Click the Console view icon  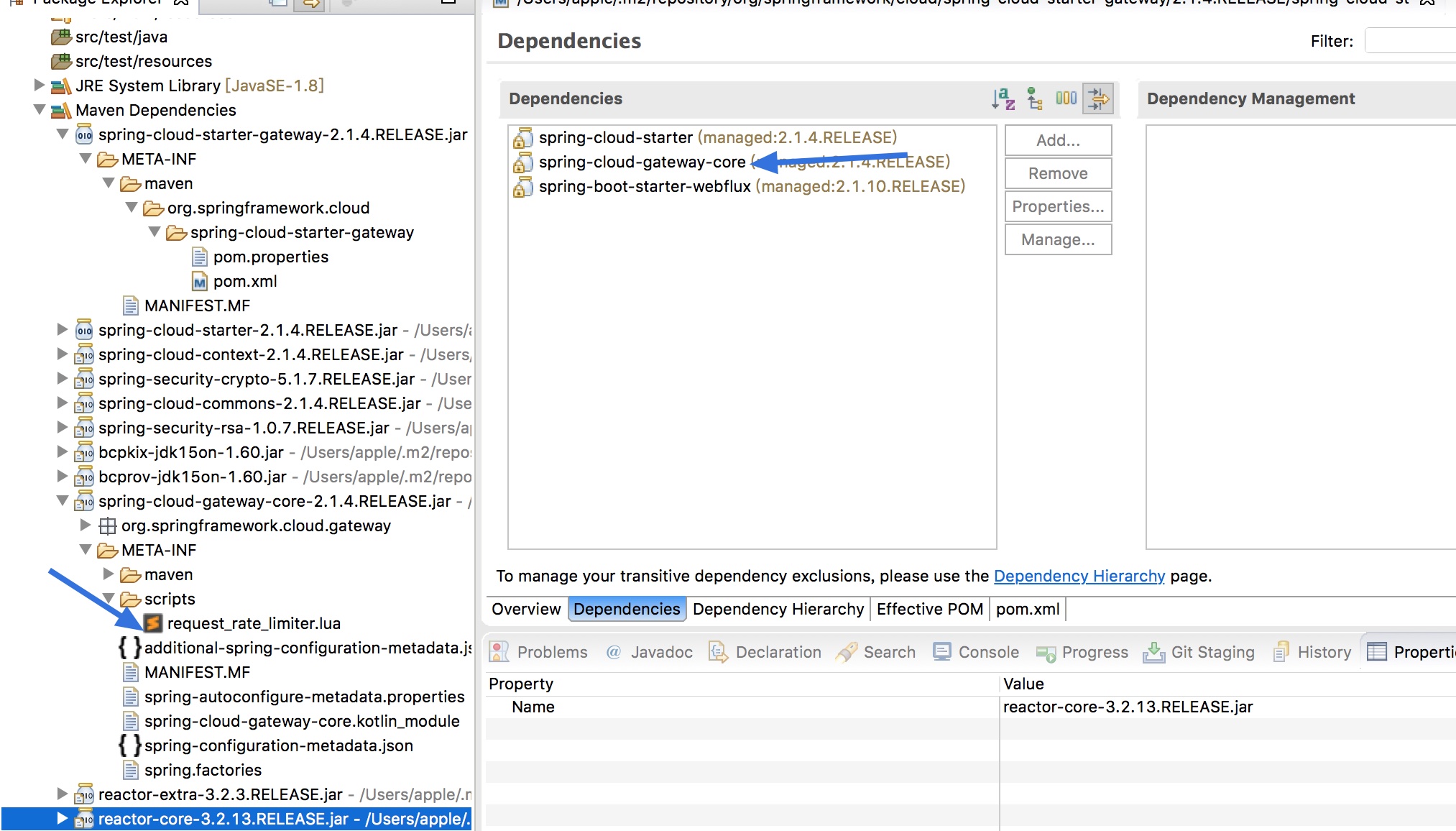click(941, 652)
